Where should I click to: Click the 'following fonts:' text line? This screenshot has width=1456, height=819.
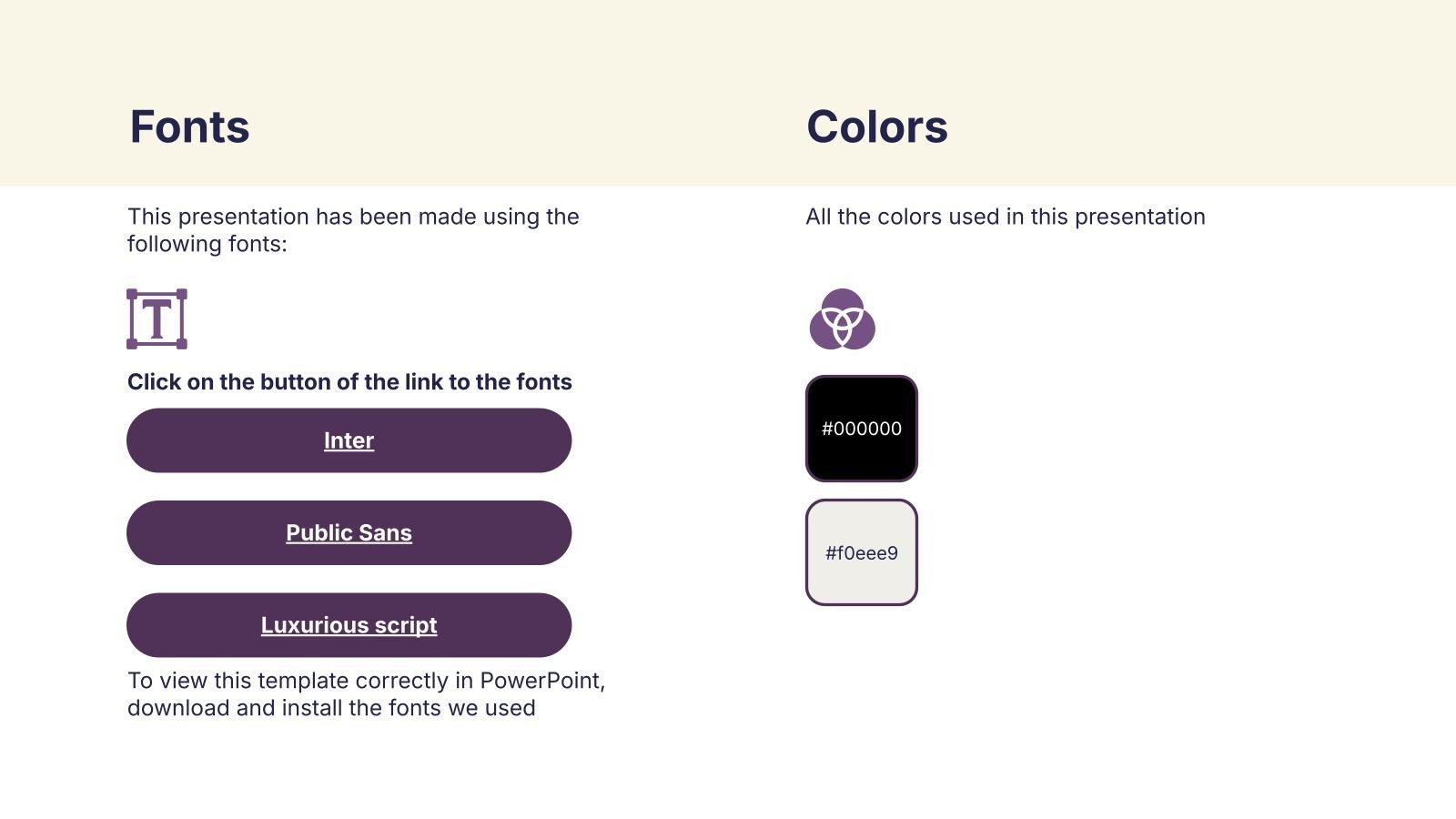coord(207,244)
